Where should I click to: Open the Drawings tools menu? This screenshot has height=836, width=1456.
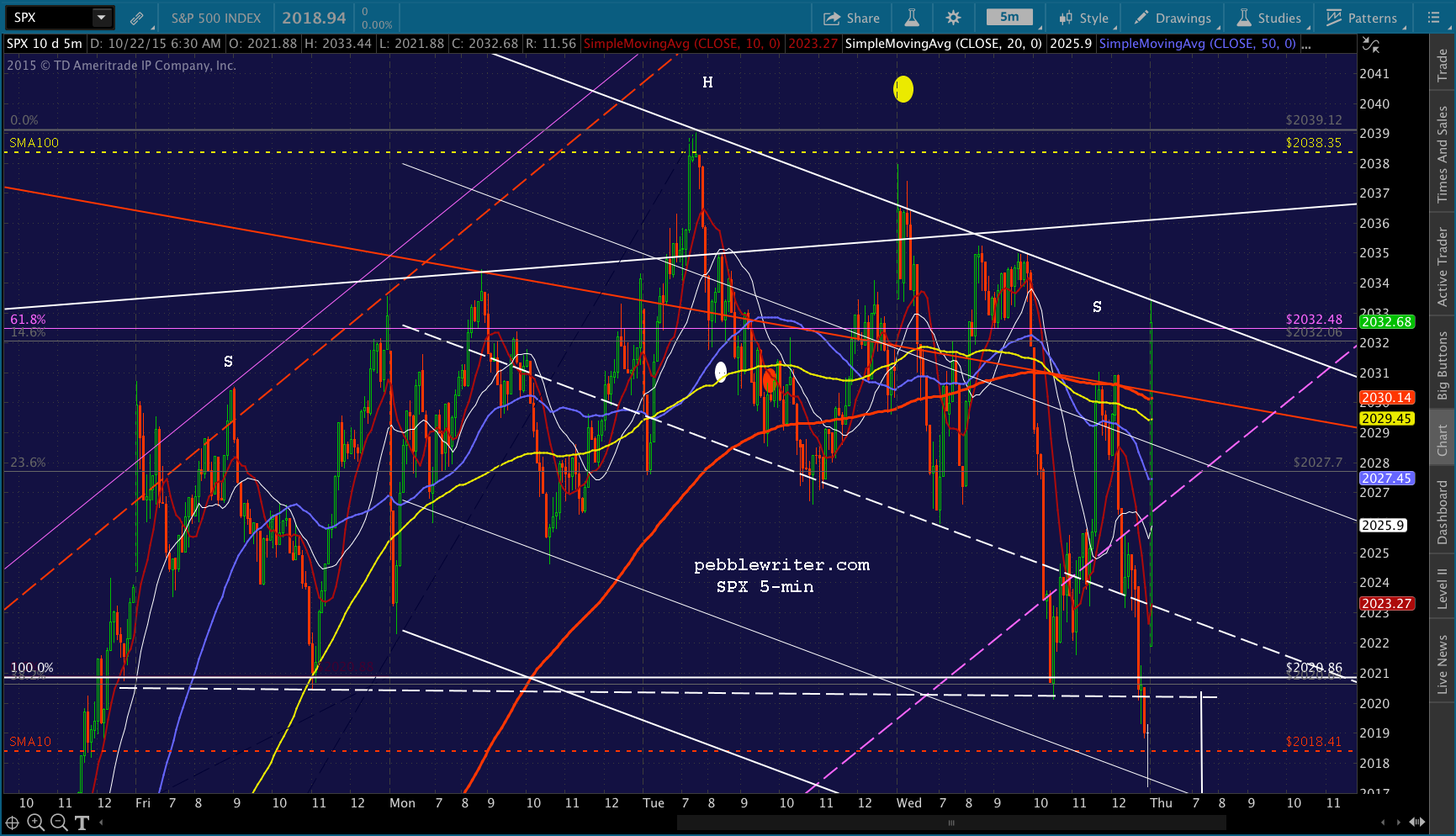pos(1173,18)
